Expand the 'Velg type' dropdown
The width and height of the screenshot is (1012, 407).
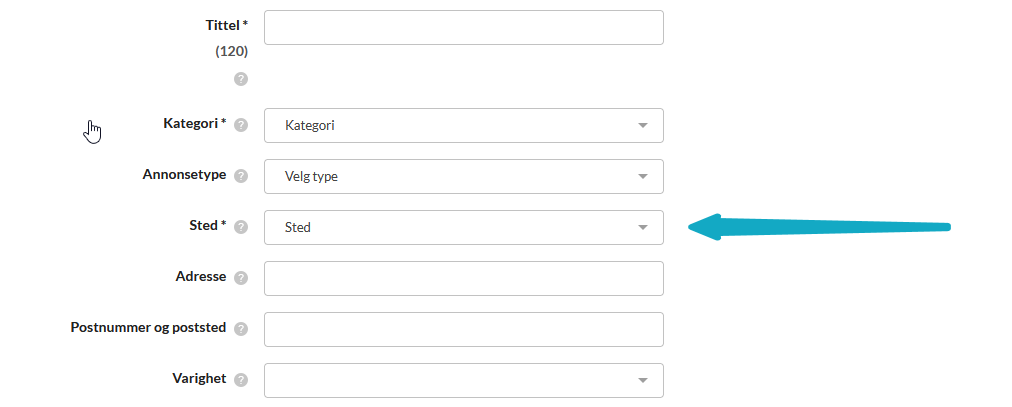[x=463, y=176]
